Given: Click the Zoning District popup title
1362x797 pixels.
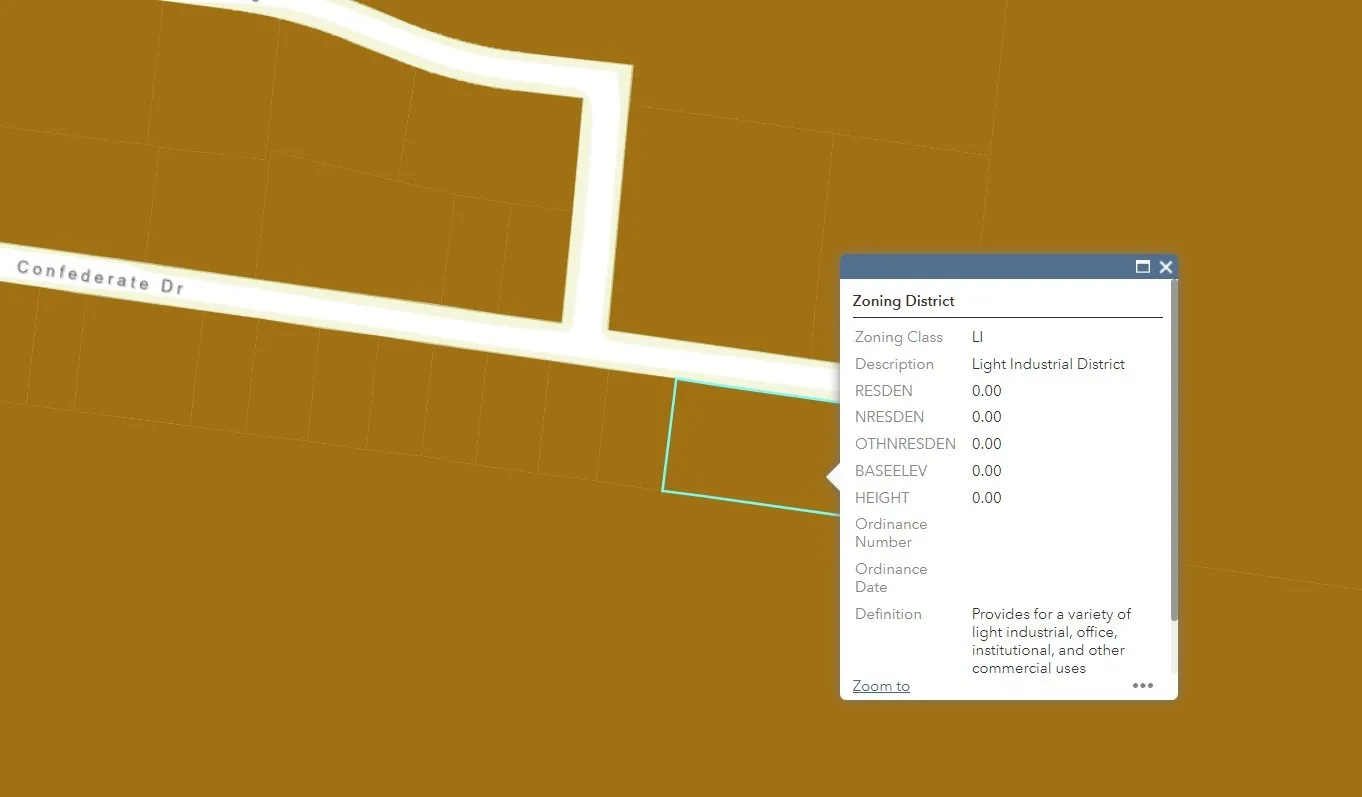Looking at the screenshot, I should [x=903, y=301].
